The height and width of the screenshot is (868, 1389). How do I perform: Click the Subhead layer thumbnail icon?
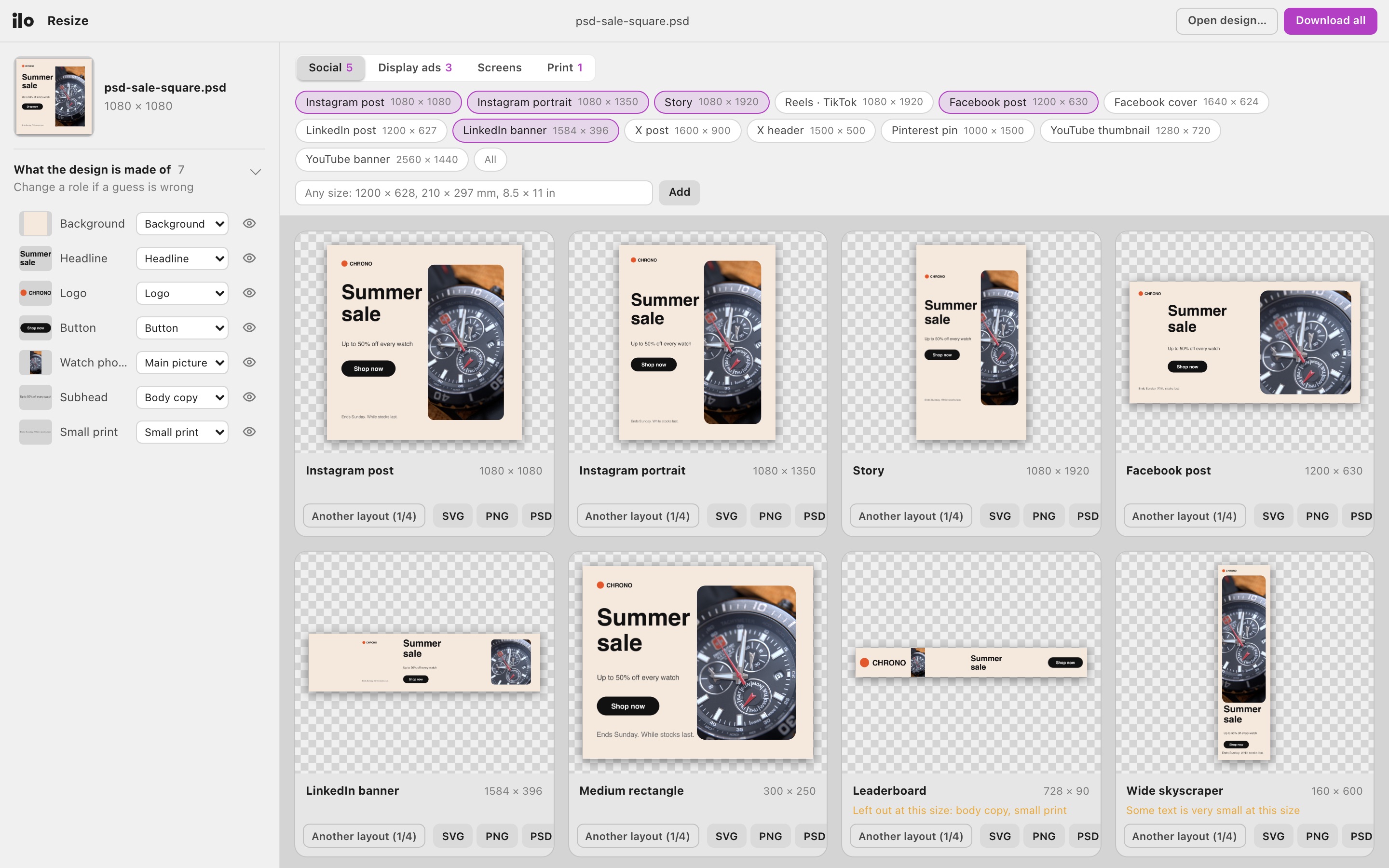36,397
